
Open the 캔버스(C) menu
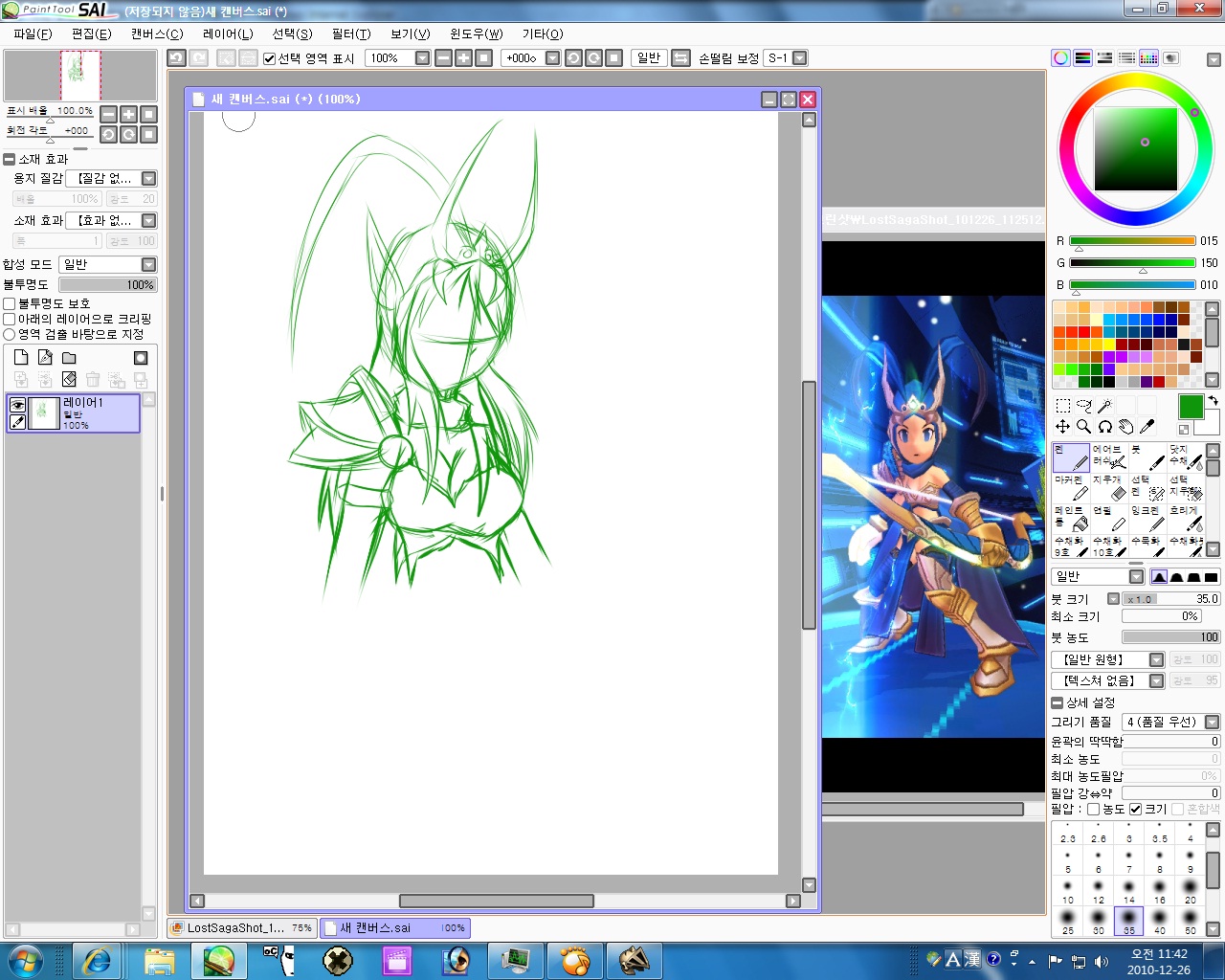pyautogui.click(x=157, y=33)
